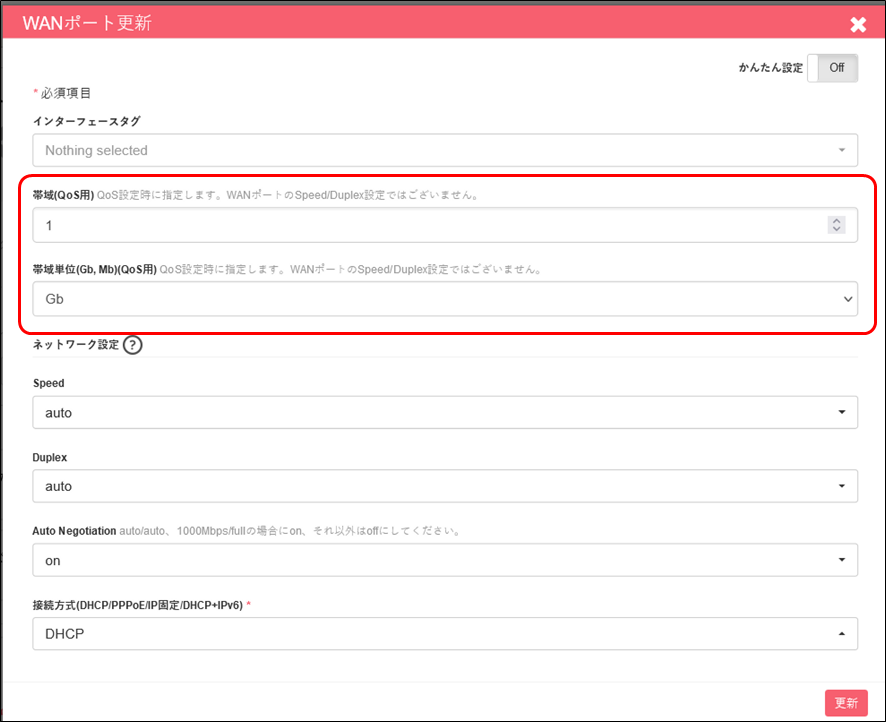Click the Duplex label text
Image resolution: width=886 pixels, height=722 pixels.
pyautogui.click(x=50, y=458)
